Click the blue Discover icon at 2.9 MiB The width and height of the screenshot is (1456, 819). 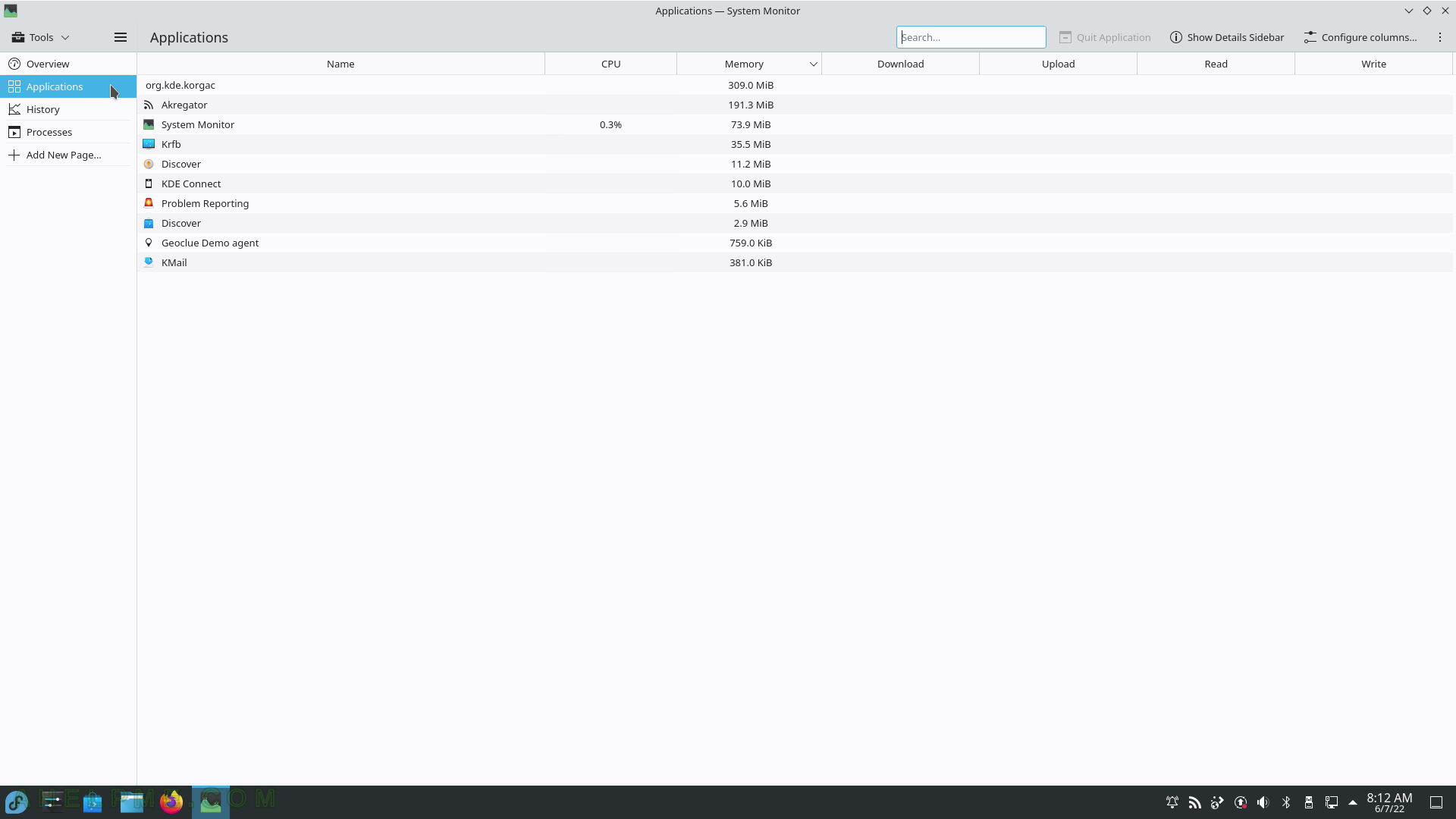tap(149, 223)
